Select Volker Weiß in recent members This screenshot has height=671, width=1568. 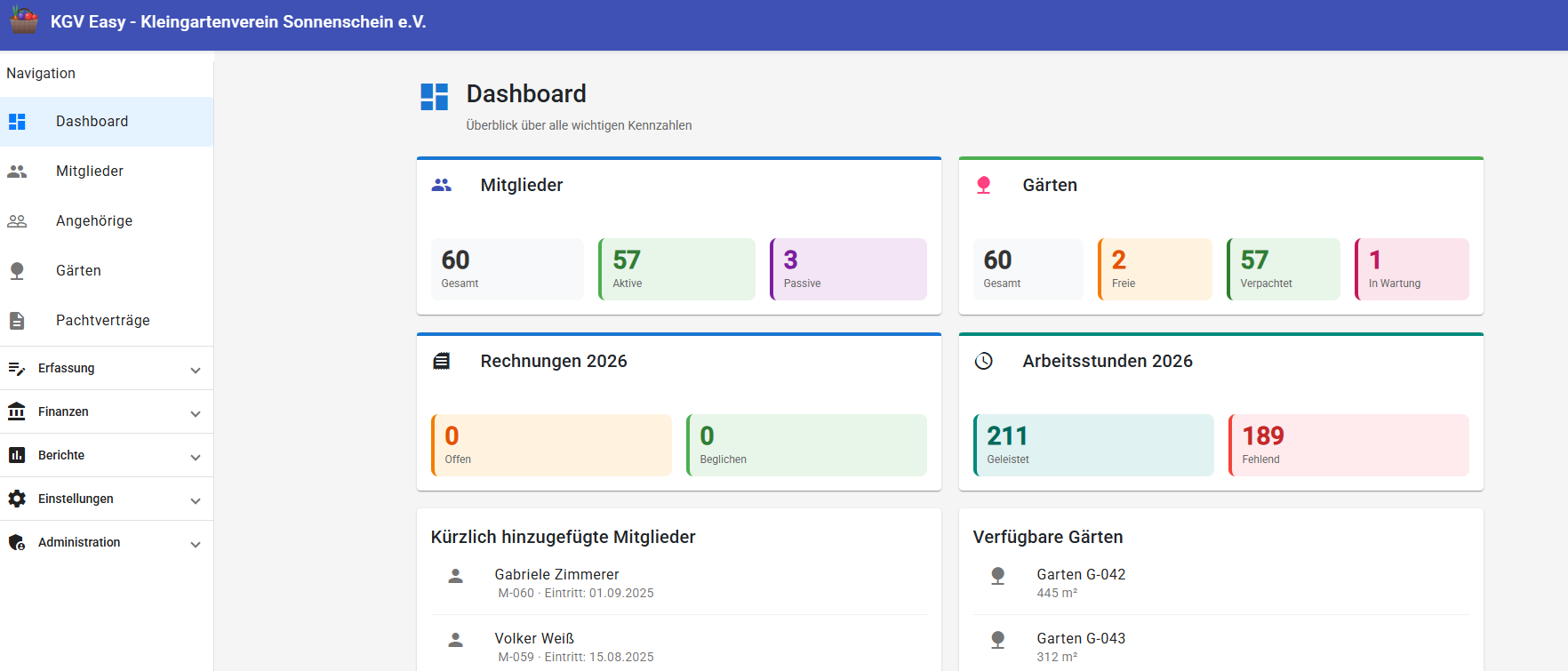679,647
